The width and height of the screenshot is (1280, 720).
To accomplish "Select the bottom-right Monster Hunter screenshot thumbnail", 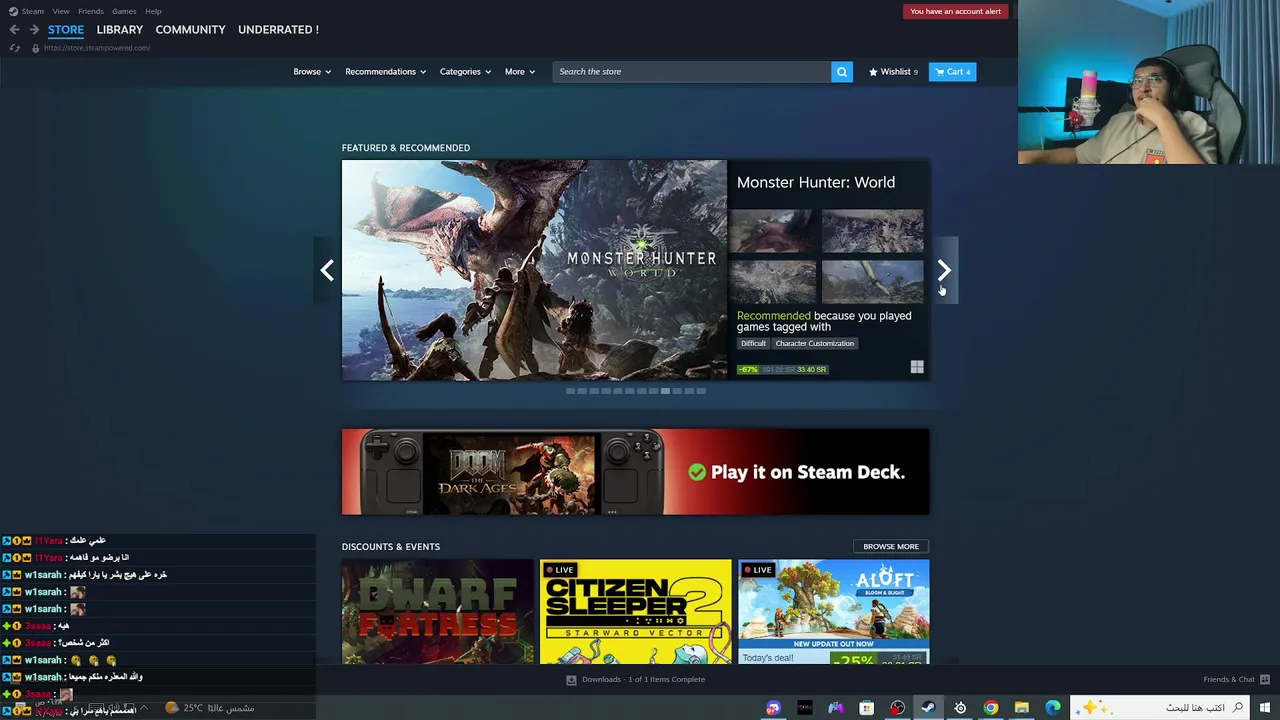I will pos(873,281).
